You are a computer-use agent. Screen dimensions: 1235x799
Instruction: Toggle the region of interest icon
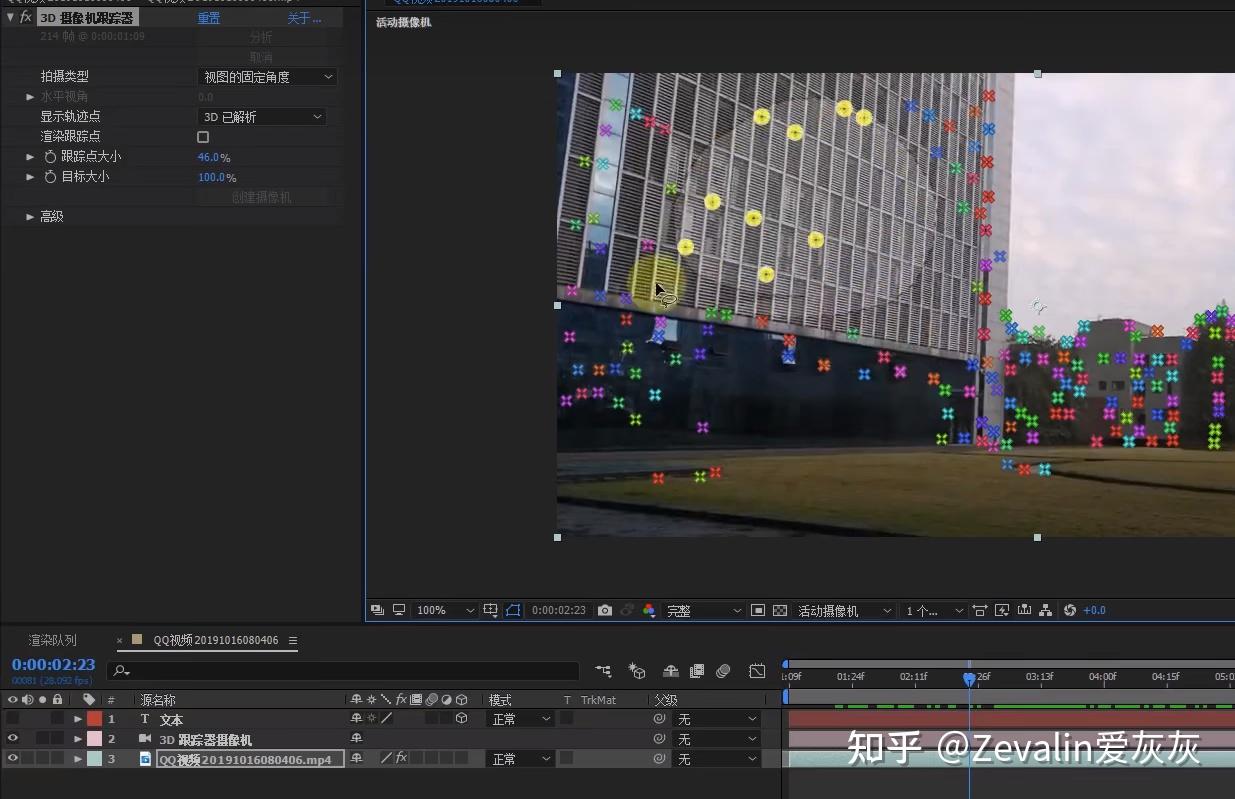[758, 610]
